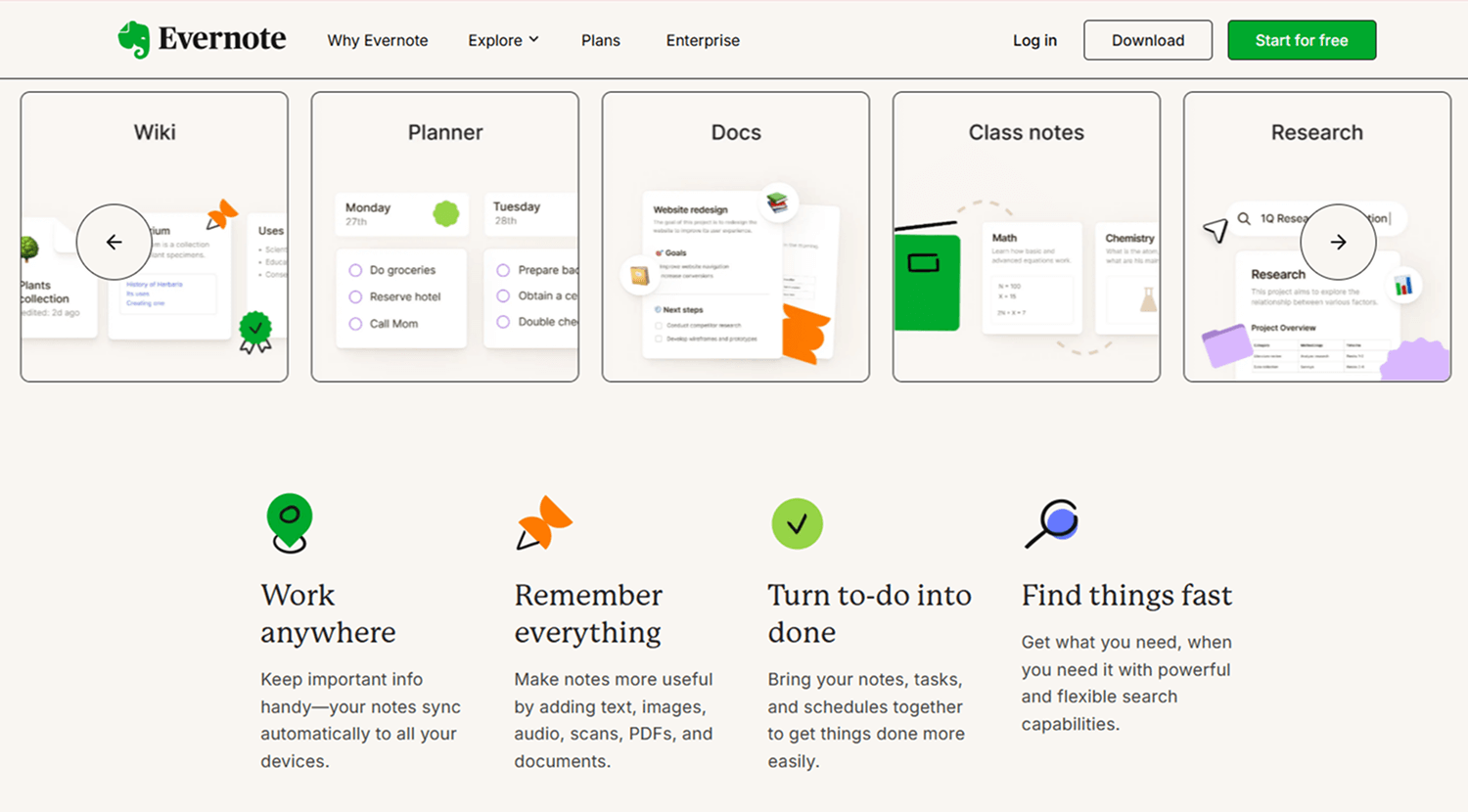Expand the Explore dropdown menu

tap(503, 40)
